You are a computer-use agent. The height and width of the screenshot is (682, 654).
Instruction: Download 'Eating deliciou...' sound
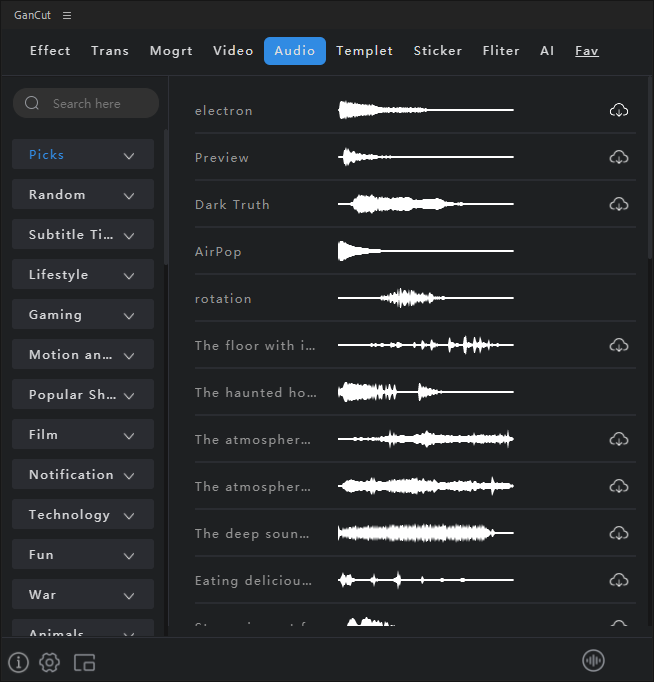[619, 580]
